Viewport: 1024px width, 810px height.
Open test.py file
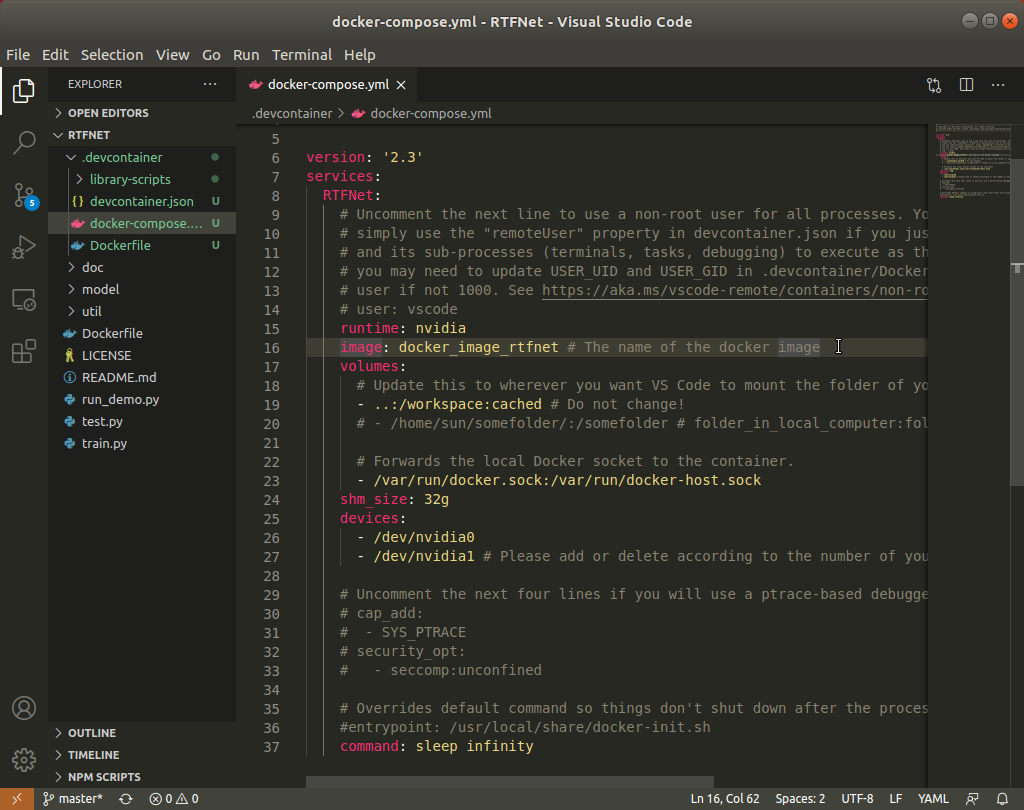click(x=142, y=421)
